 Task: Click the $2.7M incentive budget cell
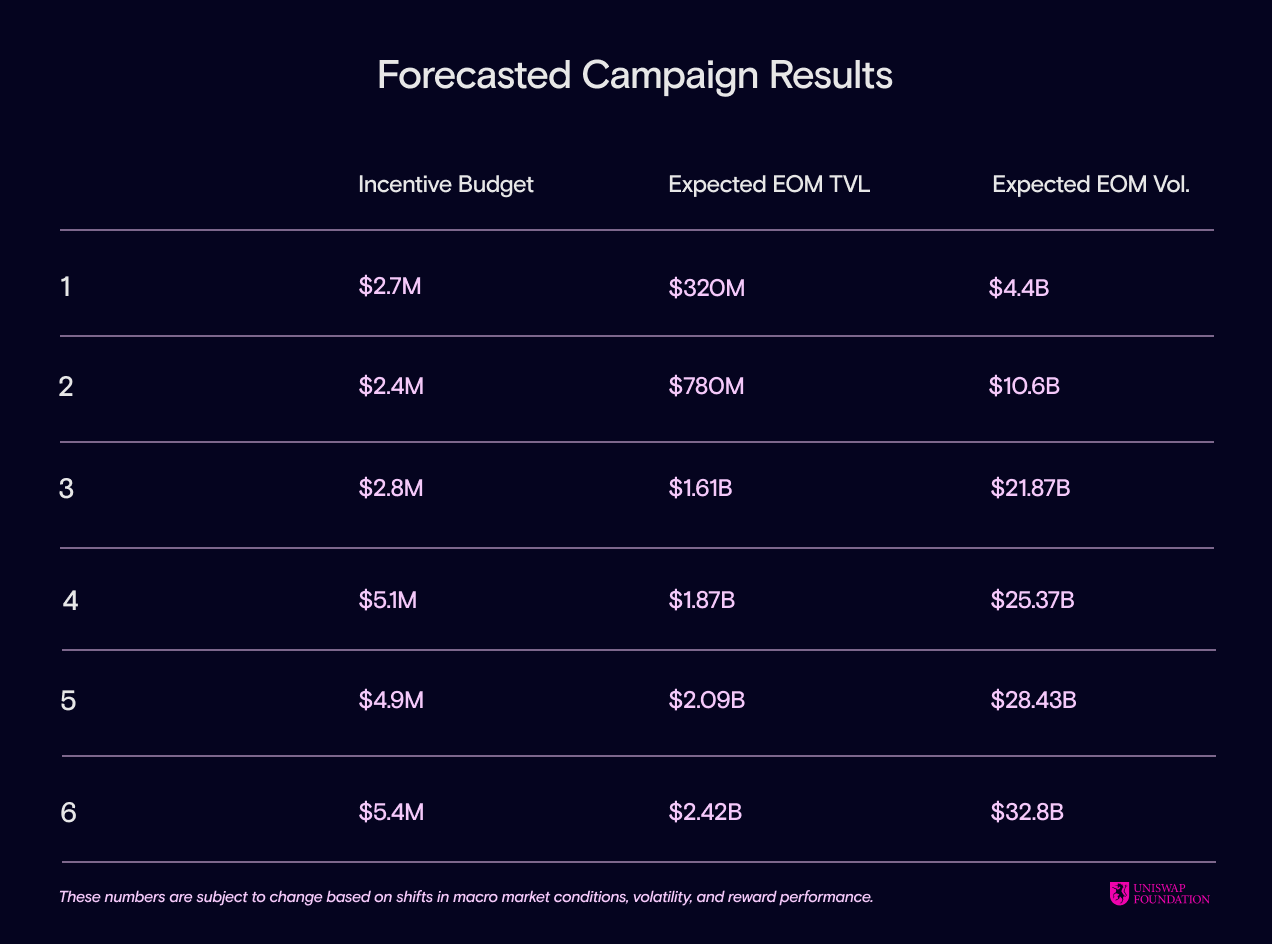click(x=390, y=287)
